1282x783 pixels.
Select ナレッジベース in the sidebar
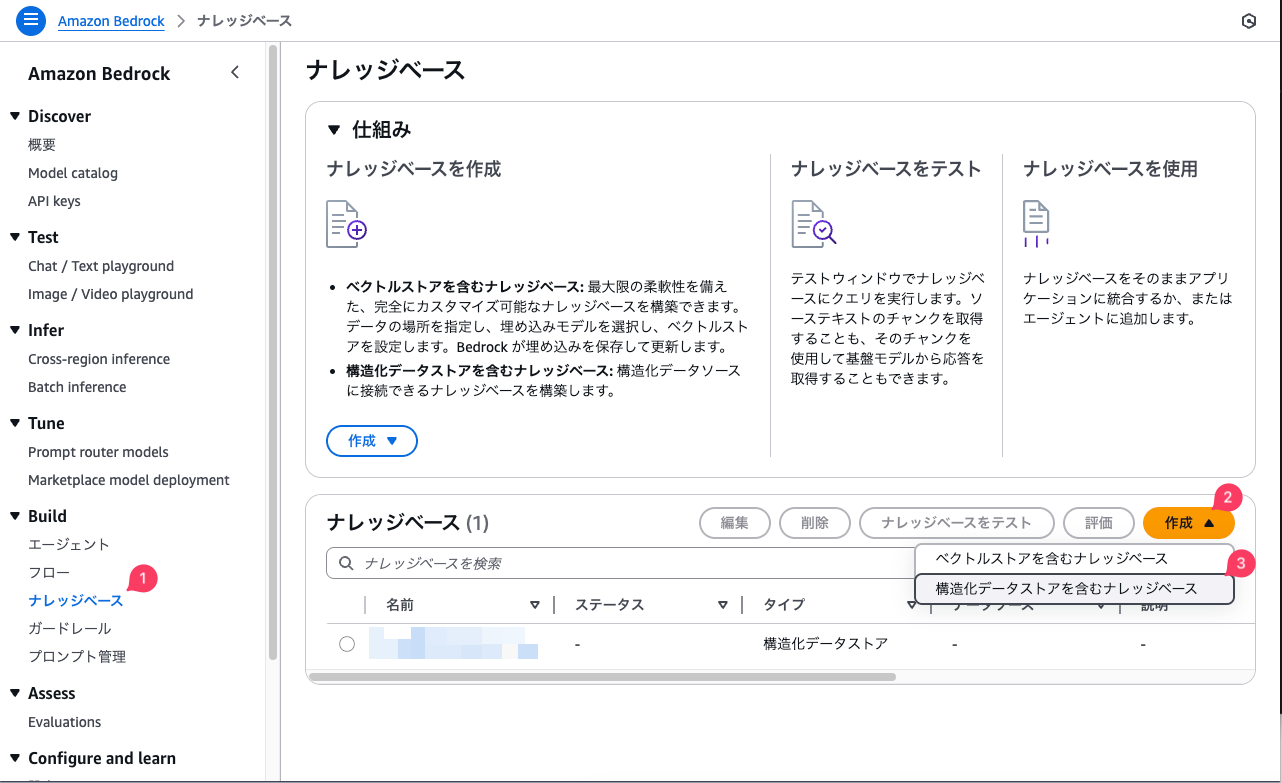(76, 601)
